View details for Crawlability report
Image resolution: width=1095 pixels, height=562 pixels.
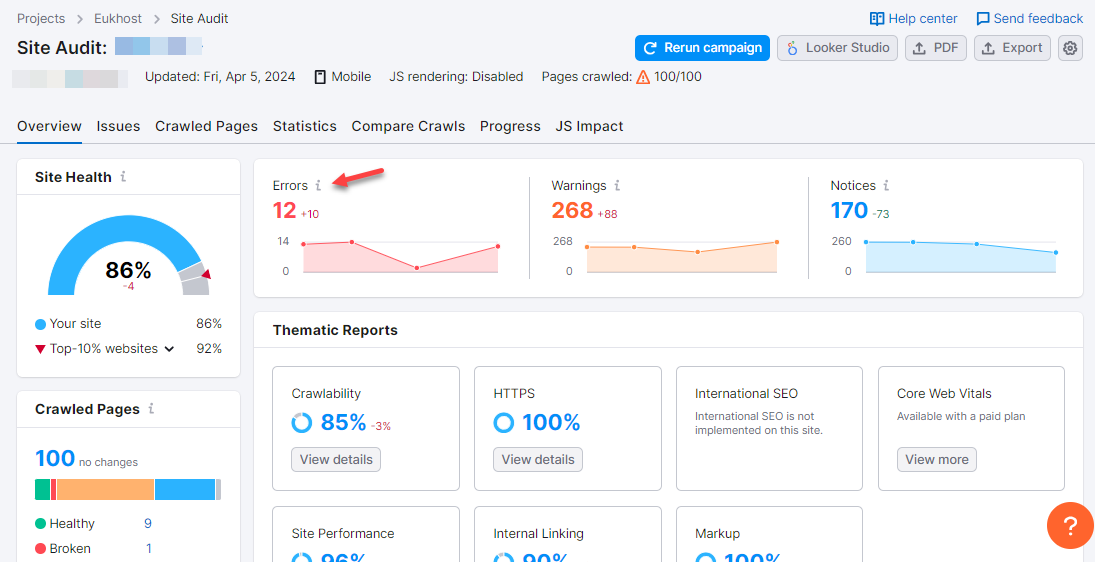pyautogui.click(x=336, y=460)
